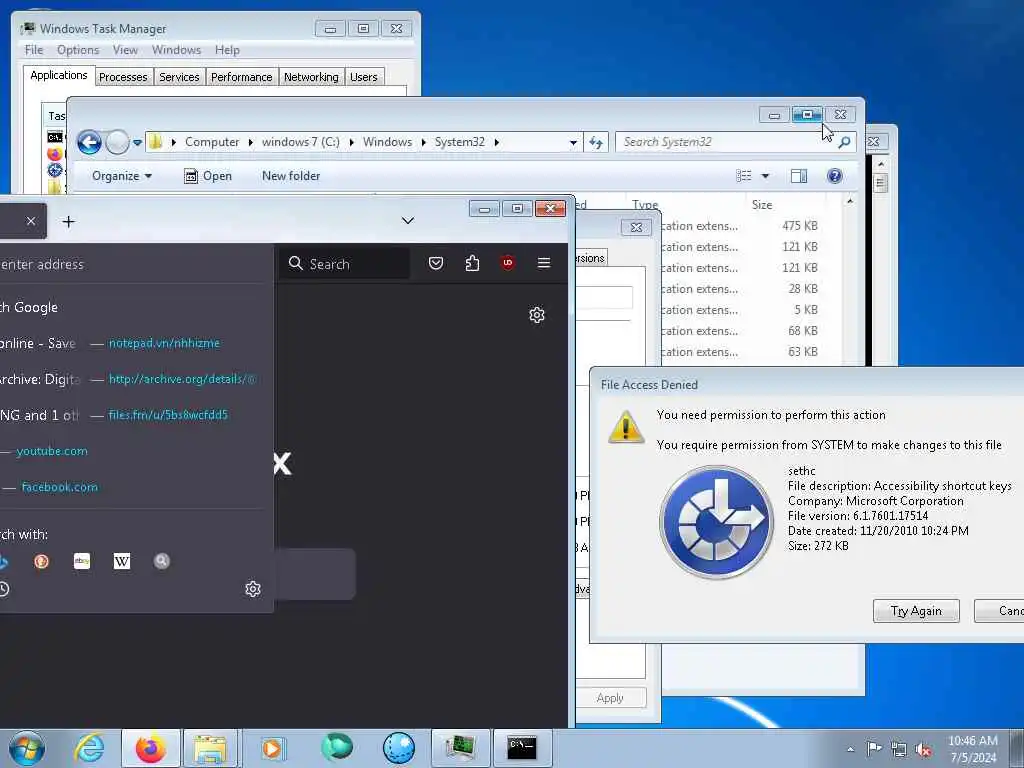Launch Internet Explorer from taskbar
The height and width of the screenshot is (768, 1024).
point(89,748)
